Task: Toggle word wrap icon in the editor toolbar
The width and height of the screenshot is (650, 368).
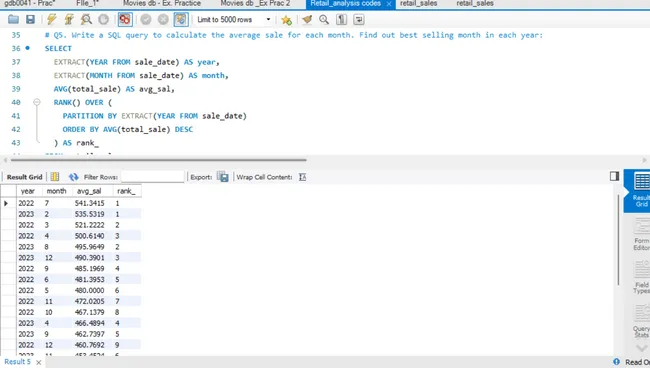Action: click(x=359, y=19)
